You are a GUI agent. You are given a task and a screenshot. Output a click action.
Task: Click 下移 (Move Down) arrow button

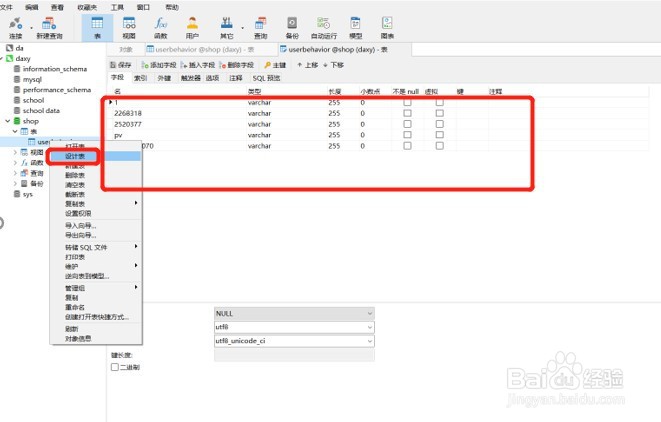[x=333, y=65]
